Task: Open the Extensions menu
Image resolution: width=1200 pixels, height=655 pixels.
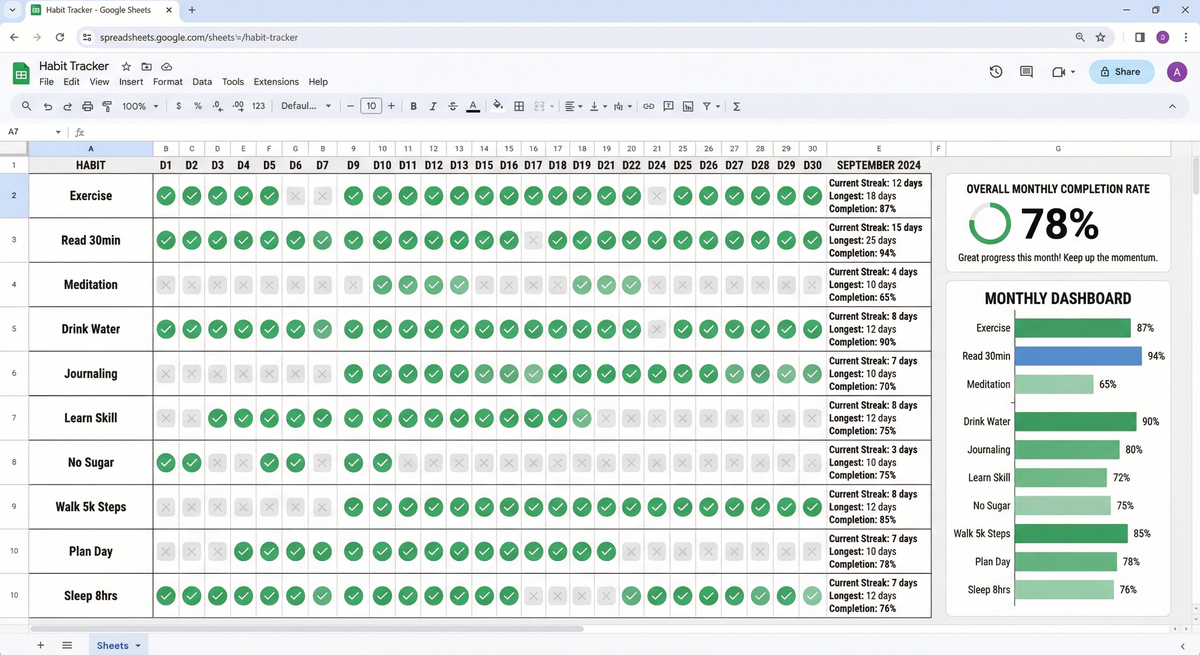Action: click(276, 82)
